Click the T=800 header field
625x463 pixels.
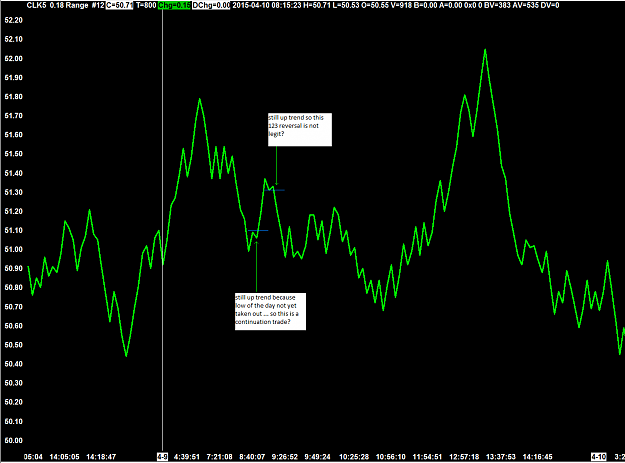point(146,5)
